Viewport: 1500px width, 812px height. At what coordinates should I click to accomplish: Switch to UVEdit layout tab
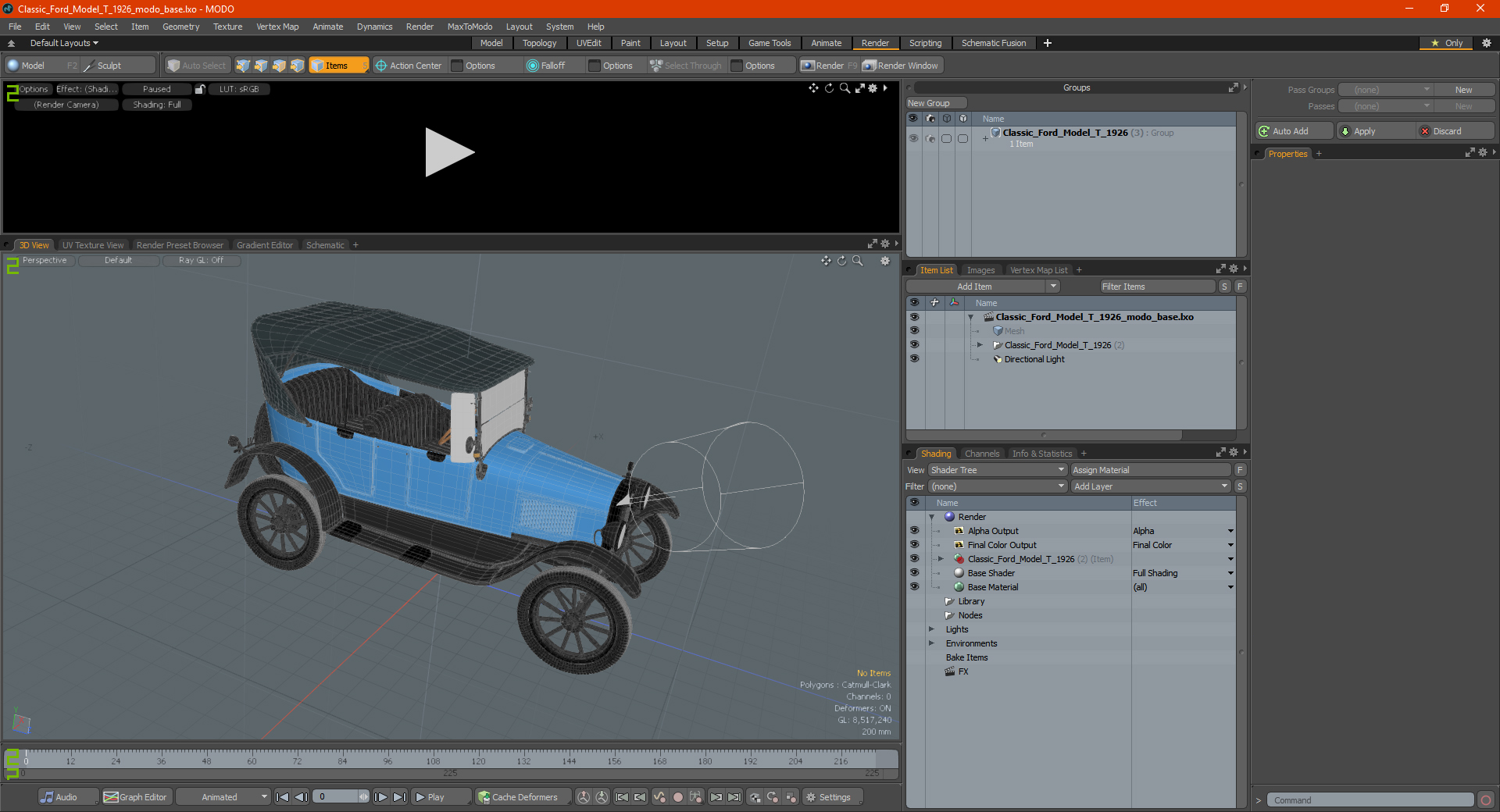588,43
